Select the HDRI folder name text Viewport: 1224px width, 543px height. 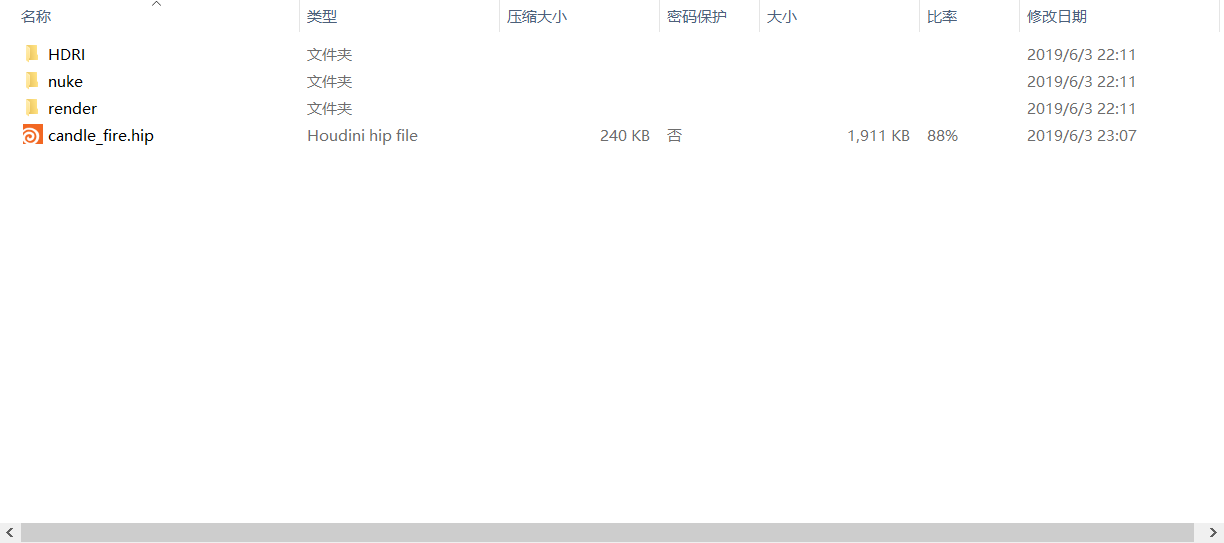tap(67, 54)
